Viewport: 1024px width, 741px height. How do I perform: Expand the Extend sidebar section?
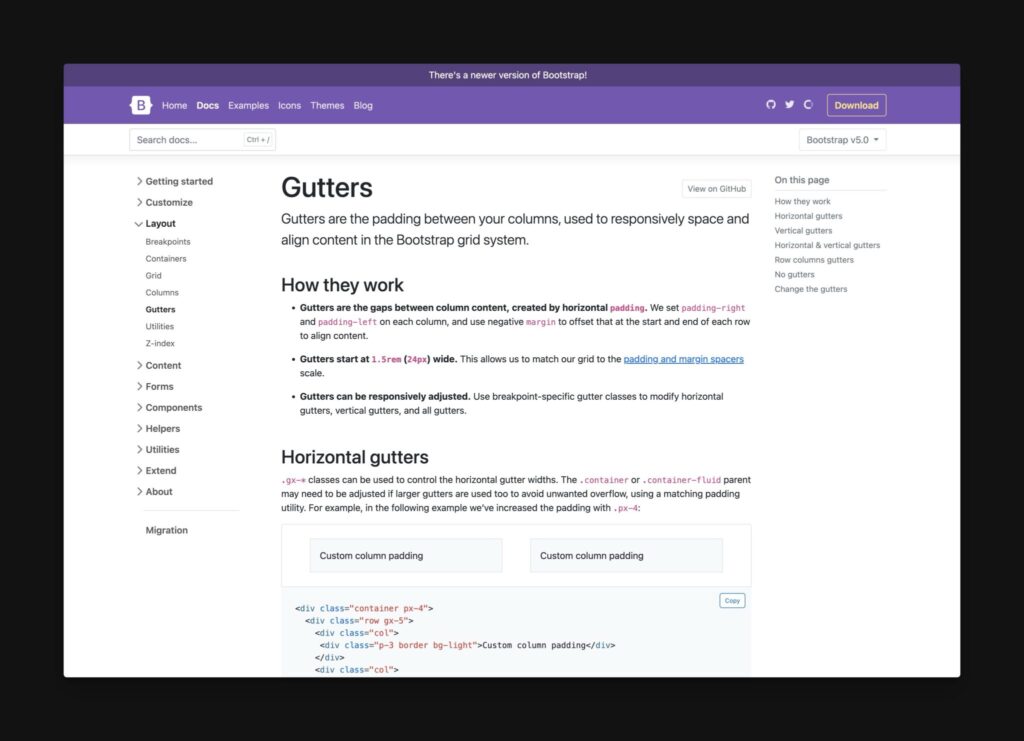point(155,471)
